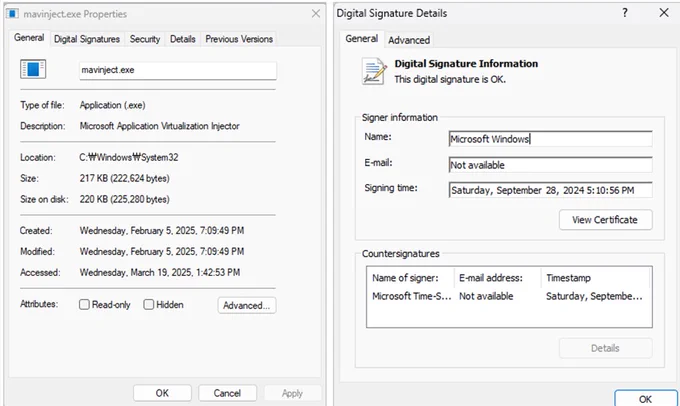Click the View Certificate button
This screenshot has width=680, height=406.
(x=605, y=219)
